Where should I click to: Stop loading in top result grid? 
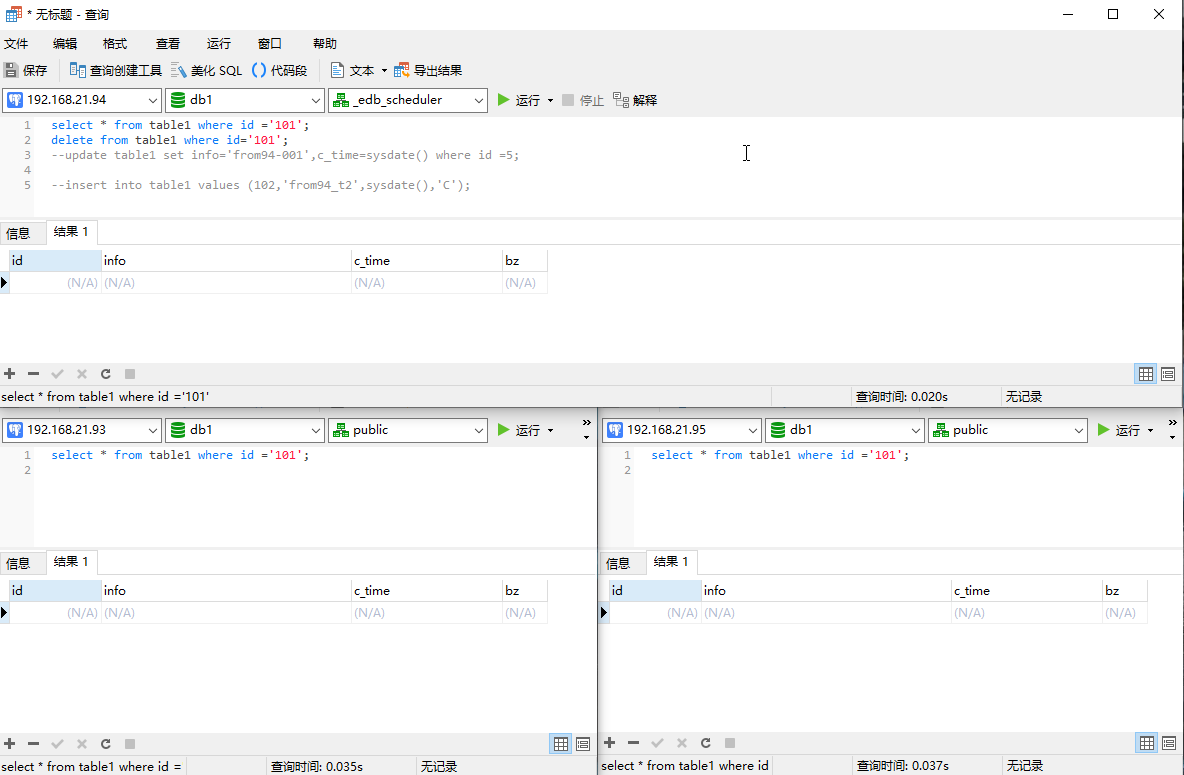pyautogui.click(x=130, y=374)
